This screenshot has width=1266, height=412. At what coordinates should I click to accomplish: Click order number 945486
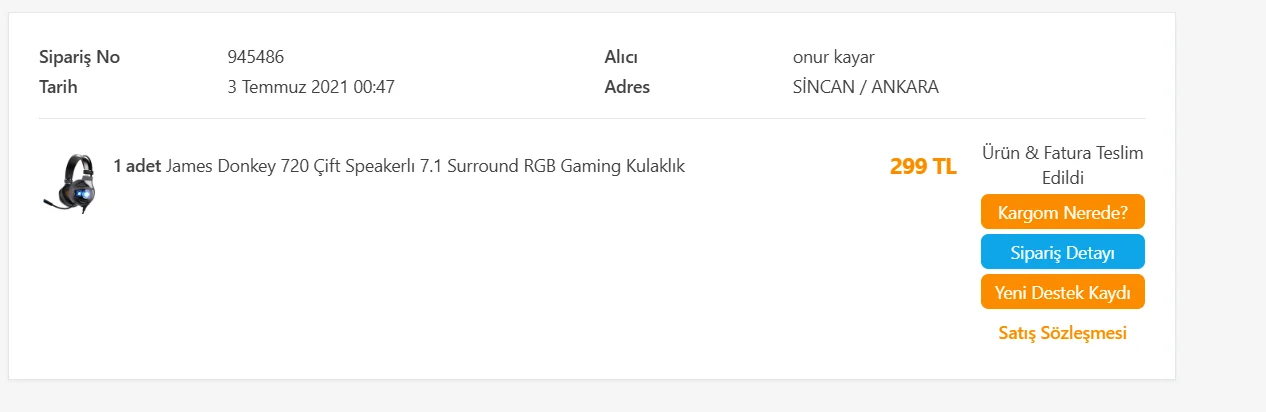pyautogui.click(x=256, y=57)
